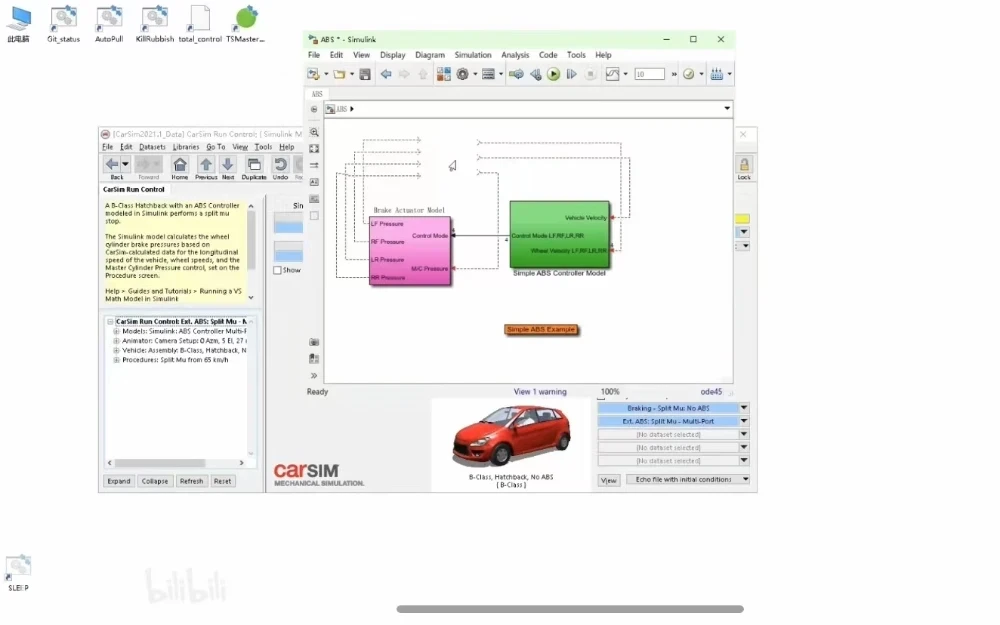This screenshot has width=1000, height=625.
Task: Click the Step Forward simulation icon
Action: (572, 75)
